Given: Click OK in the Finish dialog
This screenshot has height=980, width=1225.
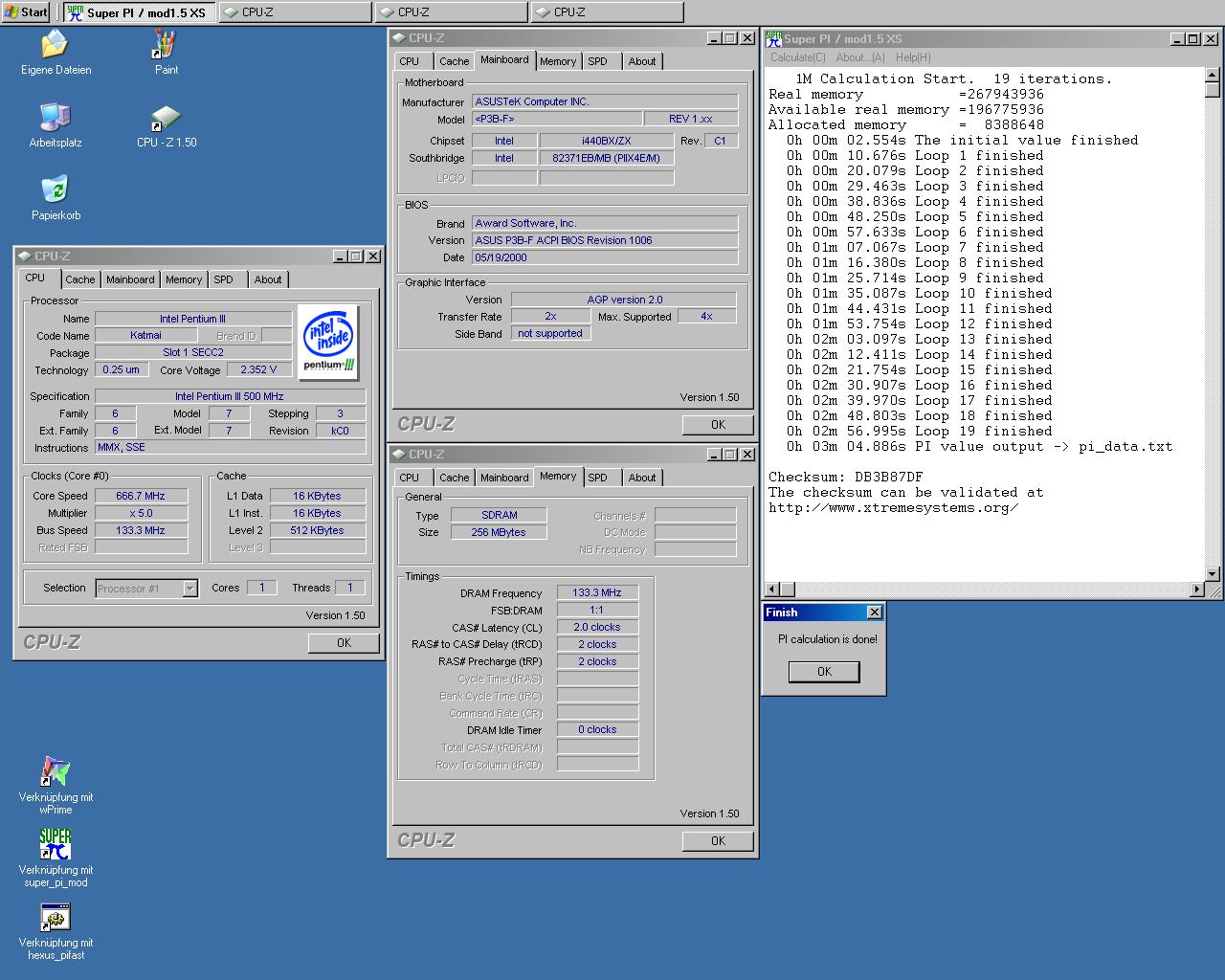Looking at the screenshot, I should 824,672.
